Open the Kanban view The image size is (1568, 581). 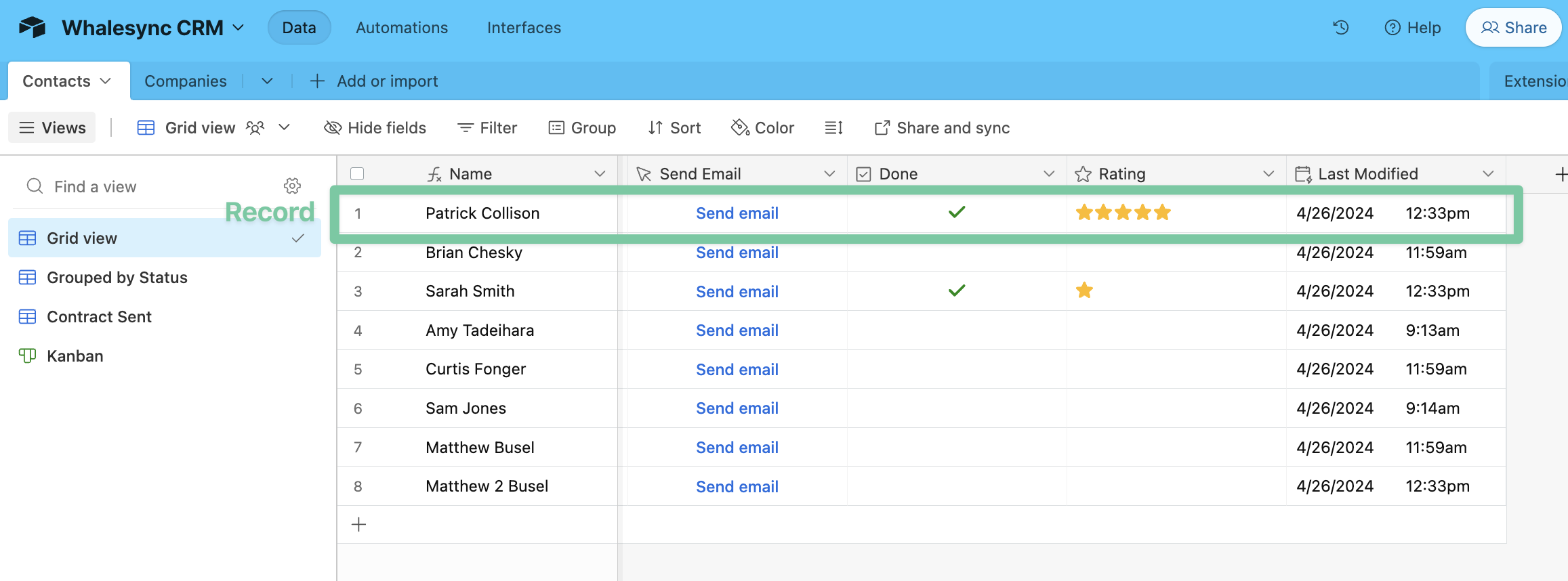click(x=75, y=356)
